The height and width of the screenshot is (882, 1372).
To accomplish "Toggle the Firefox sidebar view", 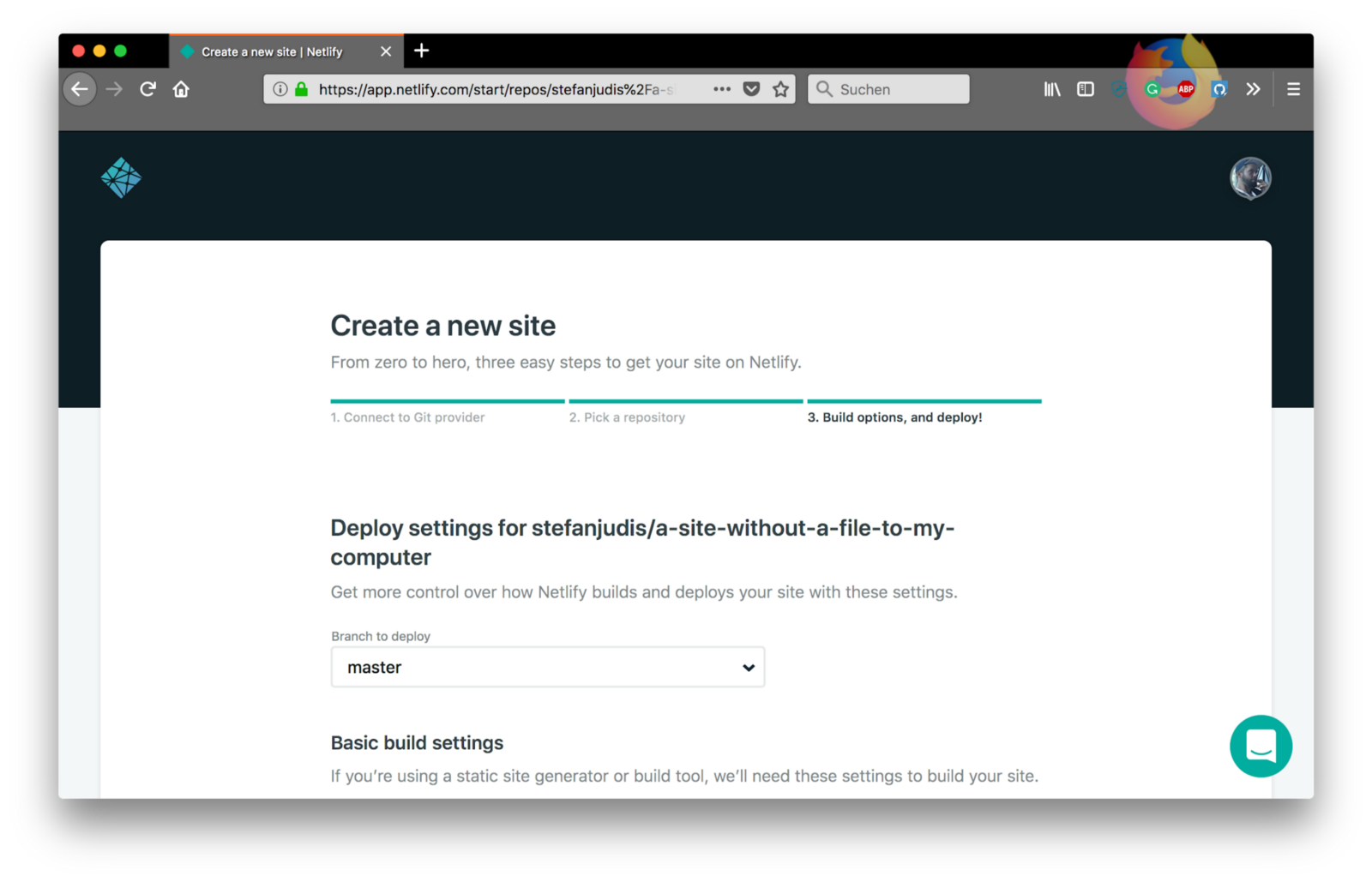I will click(1086, 89).
